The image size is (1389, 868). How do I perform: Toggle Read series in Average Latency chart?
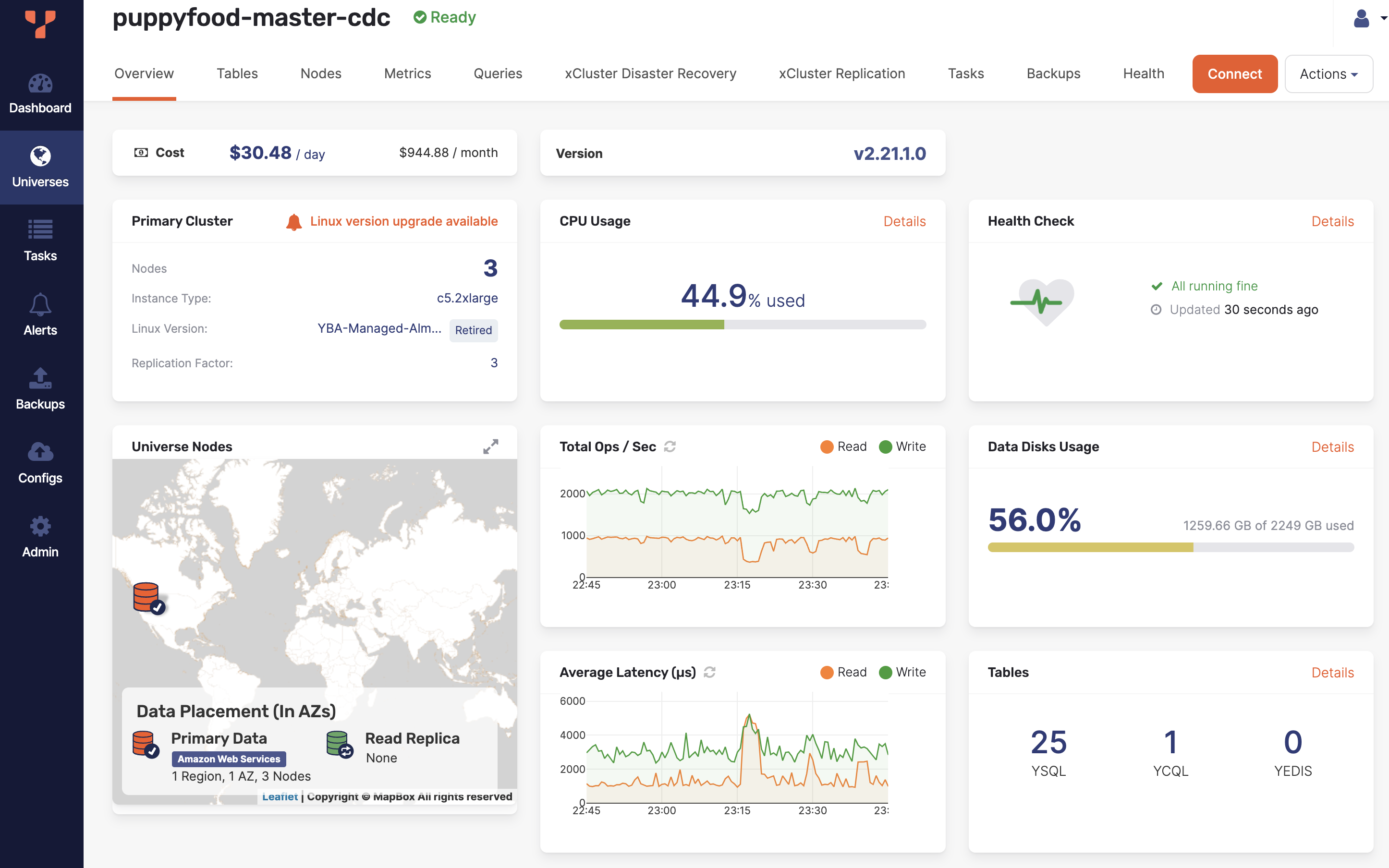(x=843, y=672)
